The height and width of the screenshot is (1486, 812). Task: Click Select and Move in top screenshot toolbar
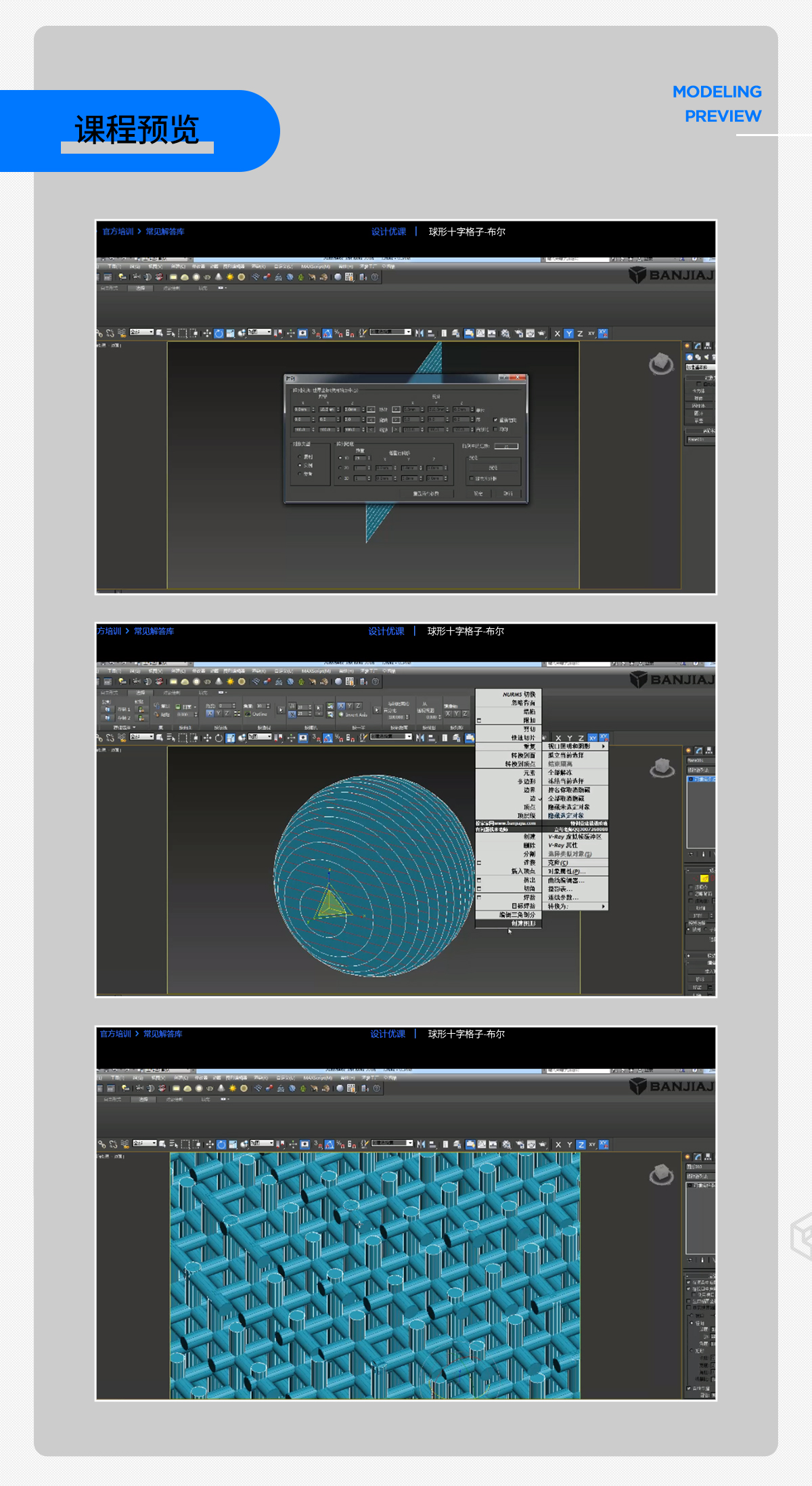[207, 333]
